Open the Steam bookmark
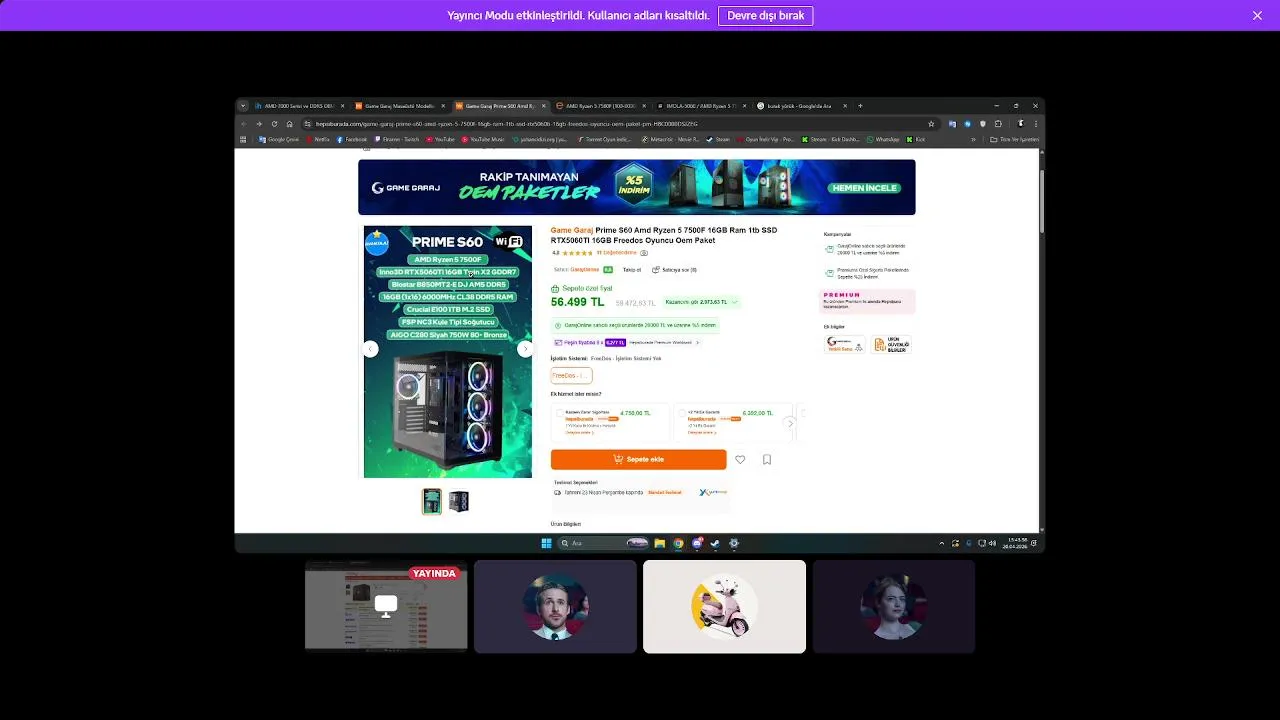This screenshot has height=720, width=1280. click(717, 139)
